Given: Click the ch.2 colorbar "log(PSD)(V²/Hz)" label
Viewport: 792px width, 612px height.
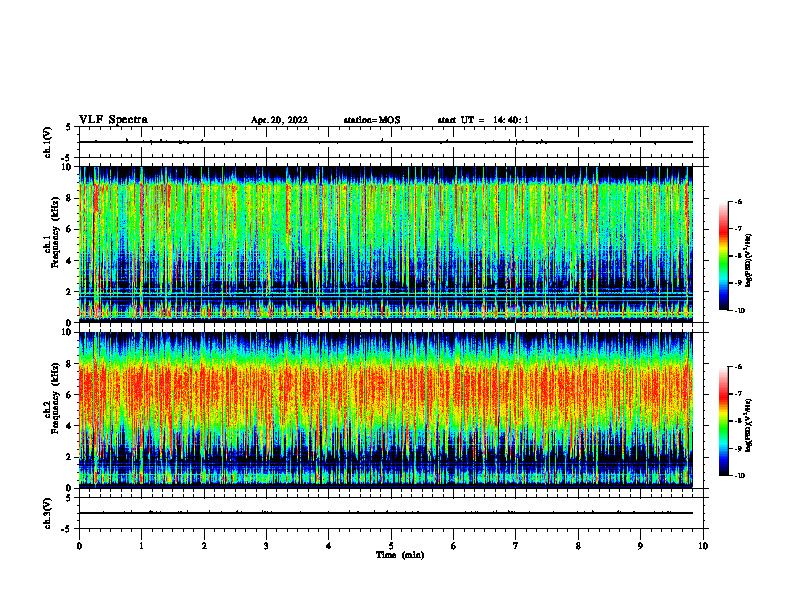Looking at the screenshot, I should [749, 424].
